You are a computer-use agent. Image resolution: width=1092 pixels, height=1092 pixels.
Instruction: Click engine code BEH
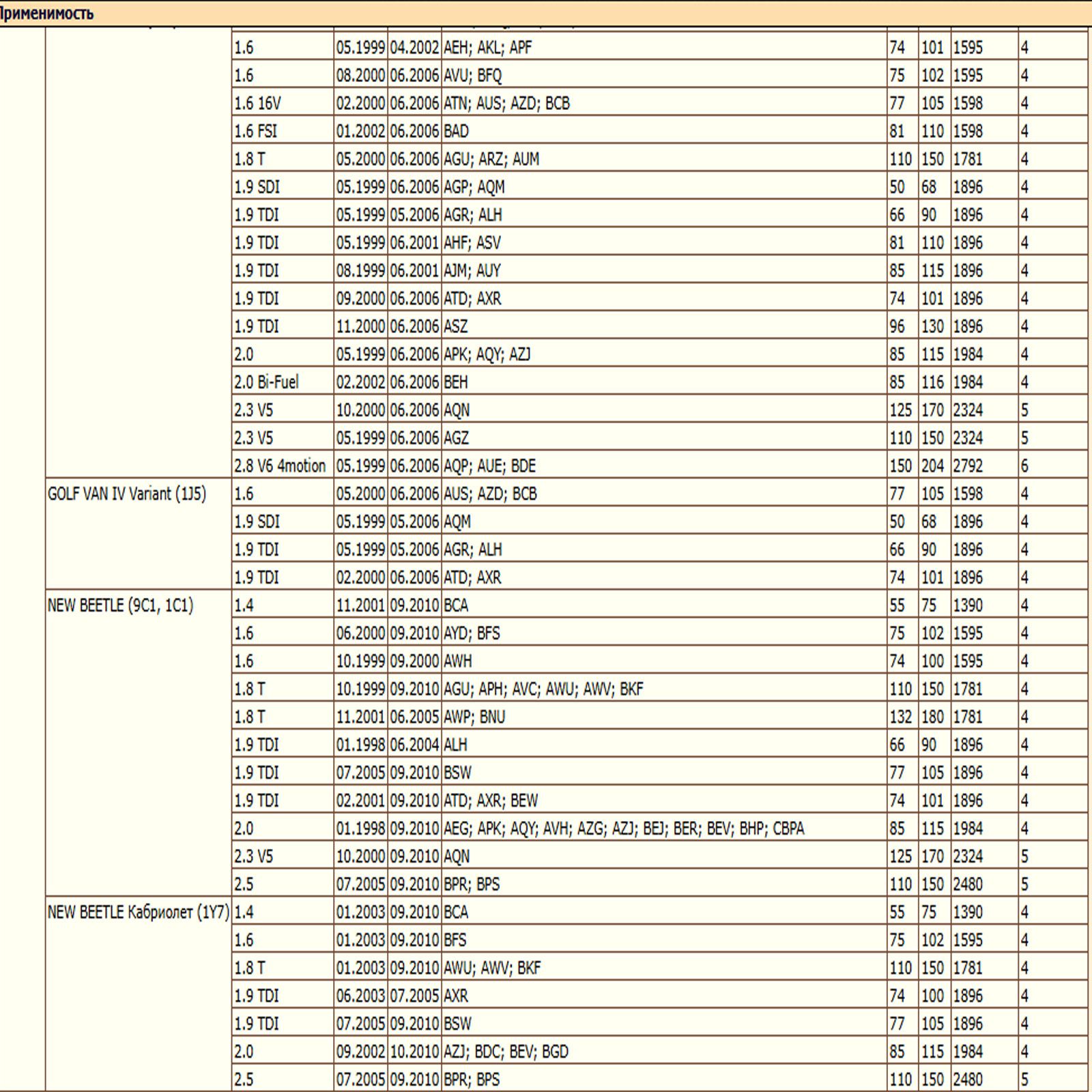pyautogui.click(x=456, y=382)
